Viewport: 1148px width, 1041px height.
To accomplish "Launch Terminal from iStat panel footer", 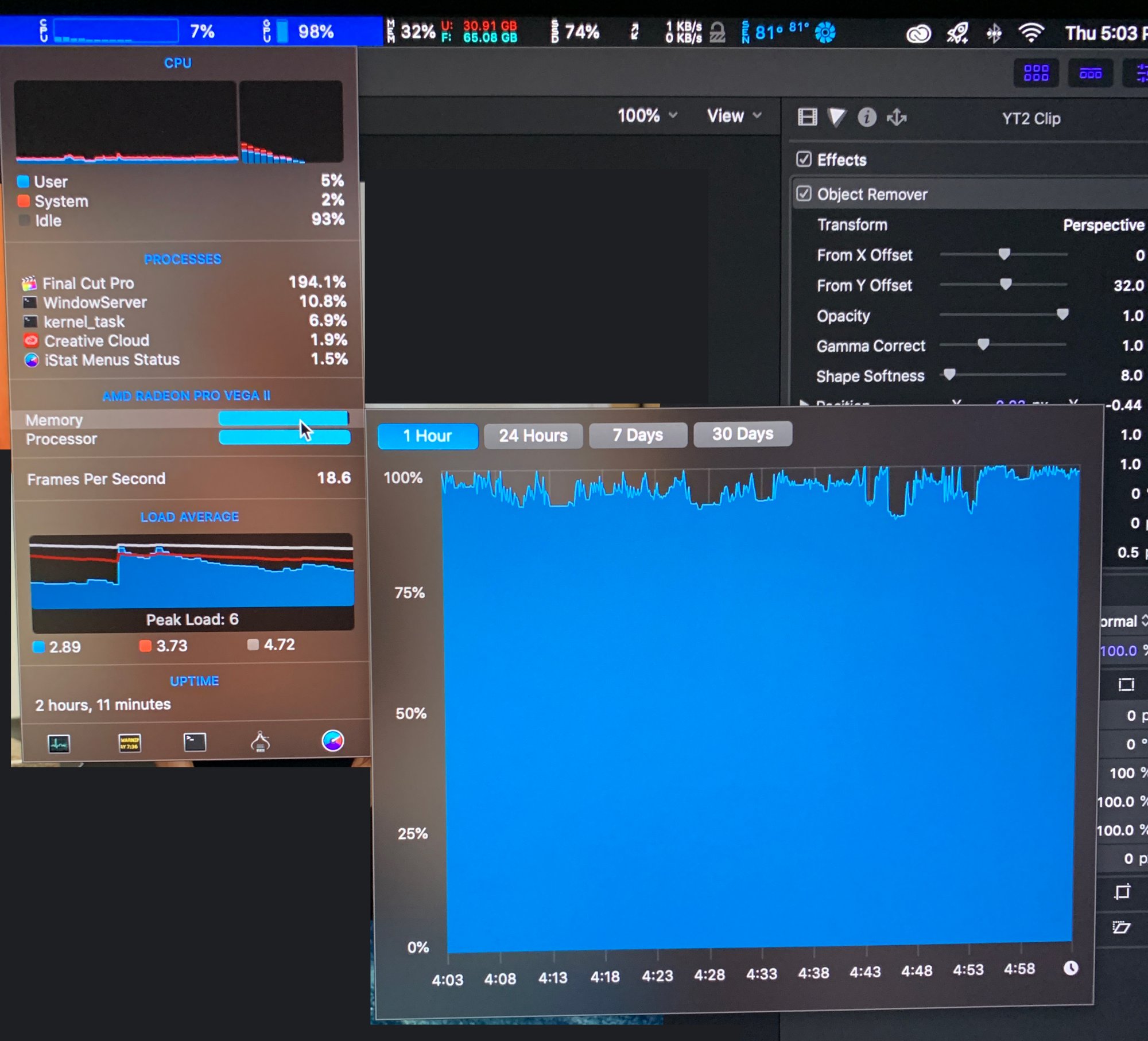I will coord(195,742).
